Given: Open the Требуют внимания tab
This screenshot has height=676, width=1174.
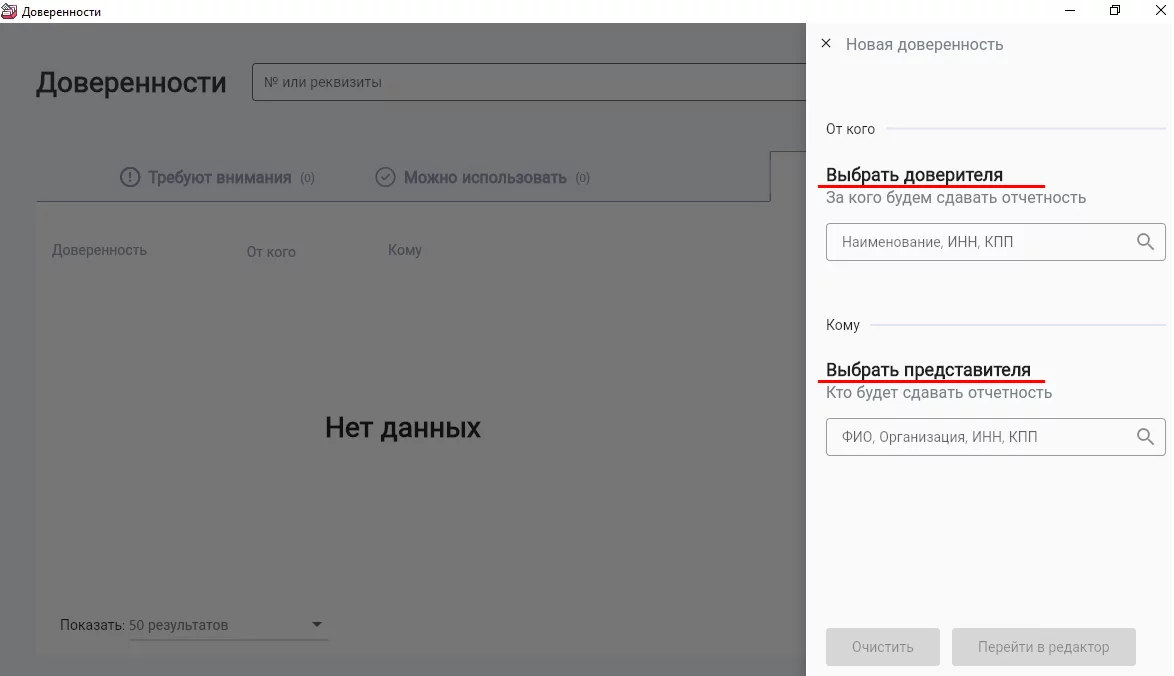Looking at the screenshot, I should [219, 178].
